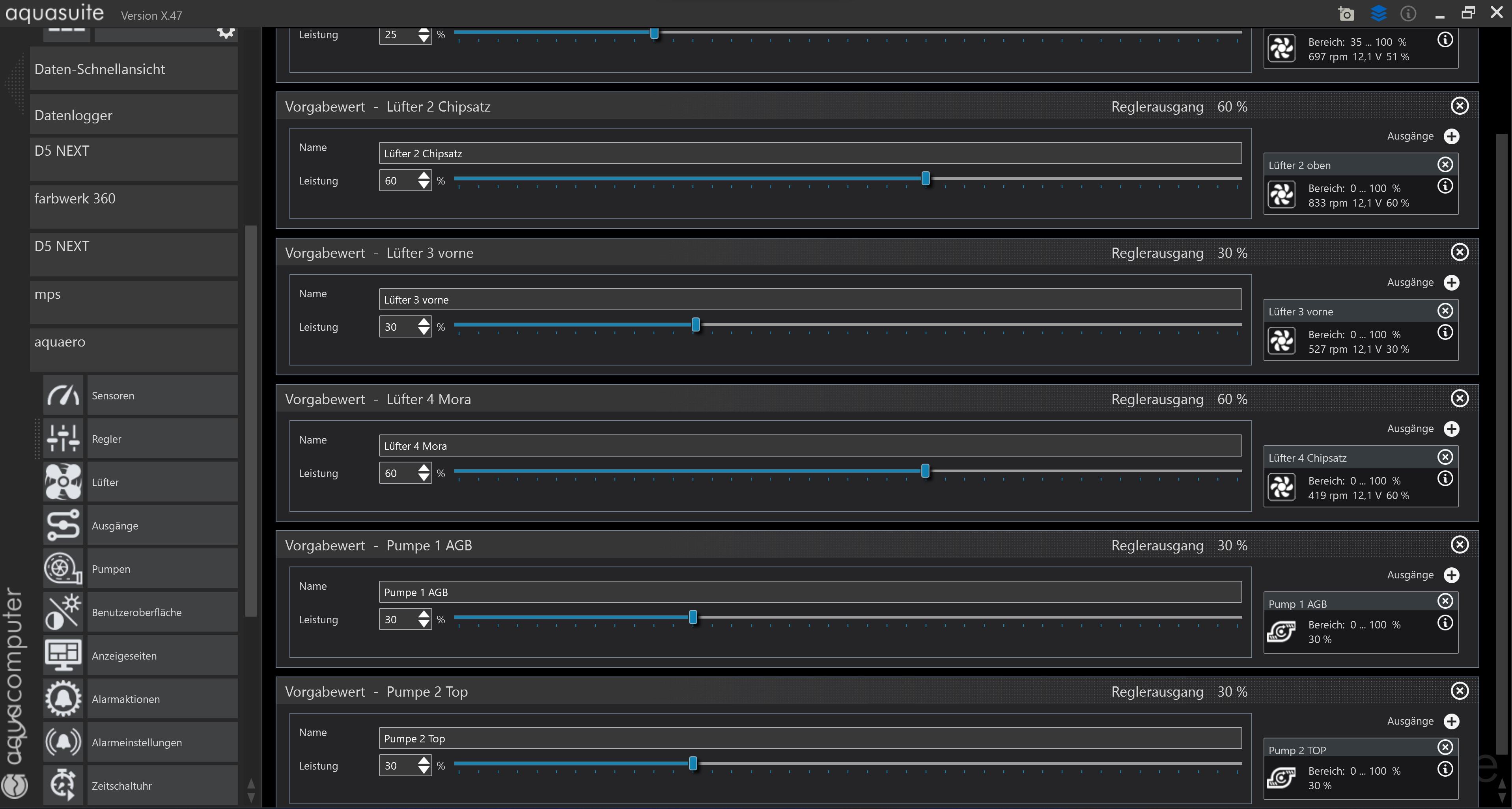Viewport: 1512px width, 809px height.
Task: Open the Benutzeroberfläche brightness icon
Action: [63, 613]
